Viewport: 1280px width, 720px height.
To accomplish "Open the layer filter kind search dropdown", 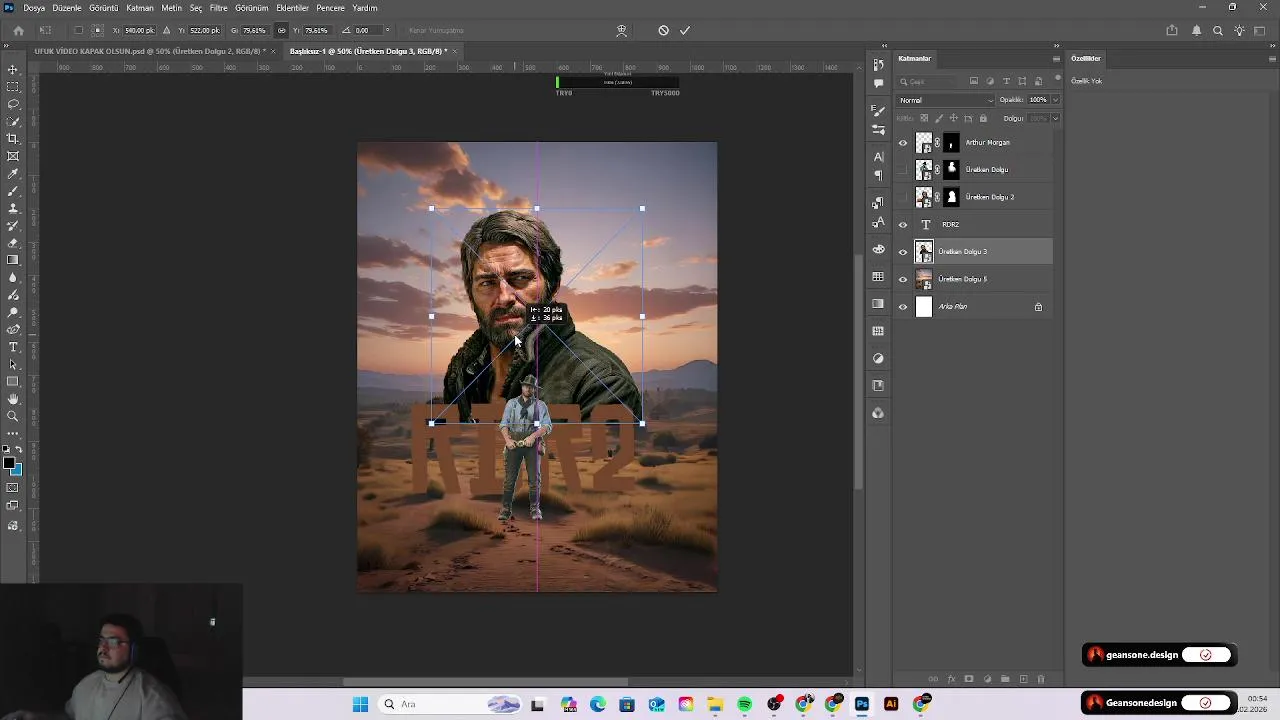I will point(930,81).
